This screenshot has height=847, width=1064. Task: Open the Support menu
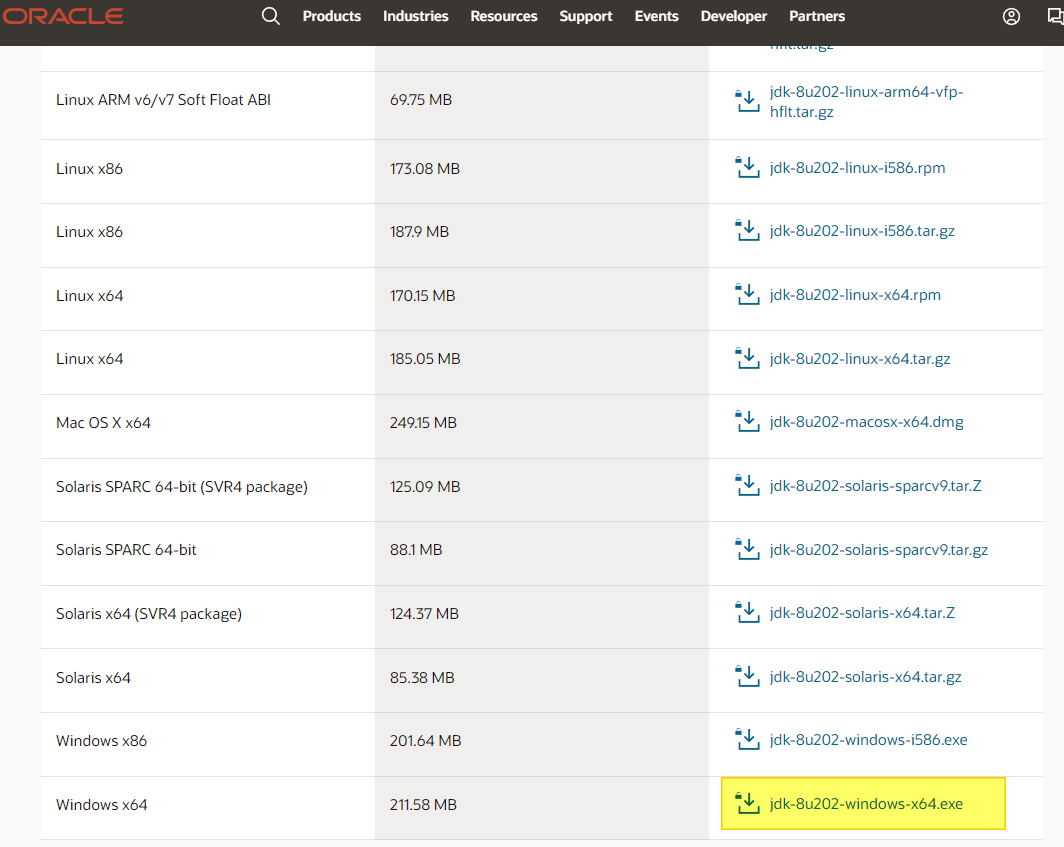coord(586,16)
